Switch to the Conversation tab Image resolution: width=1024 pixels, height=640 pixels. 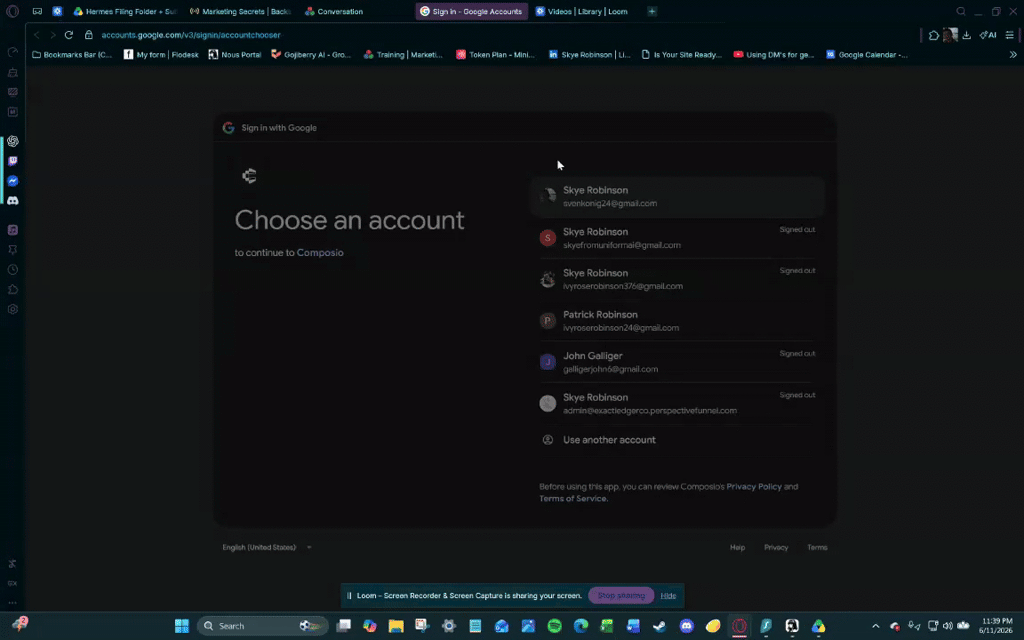(x=334, y=11)
